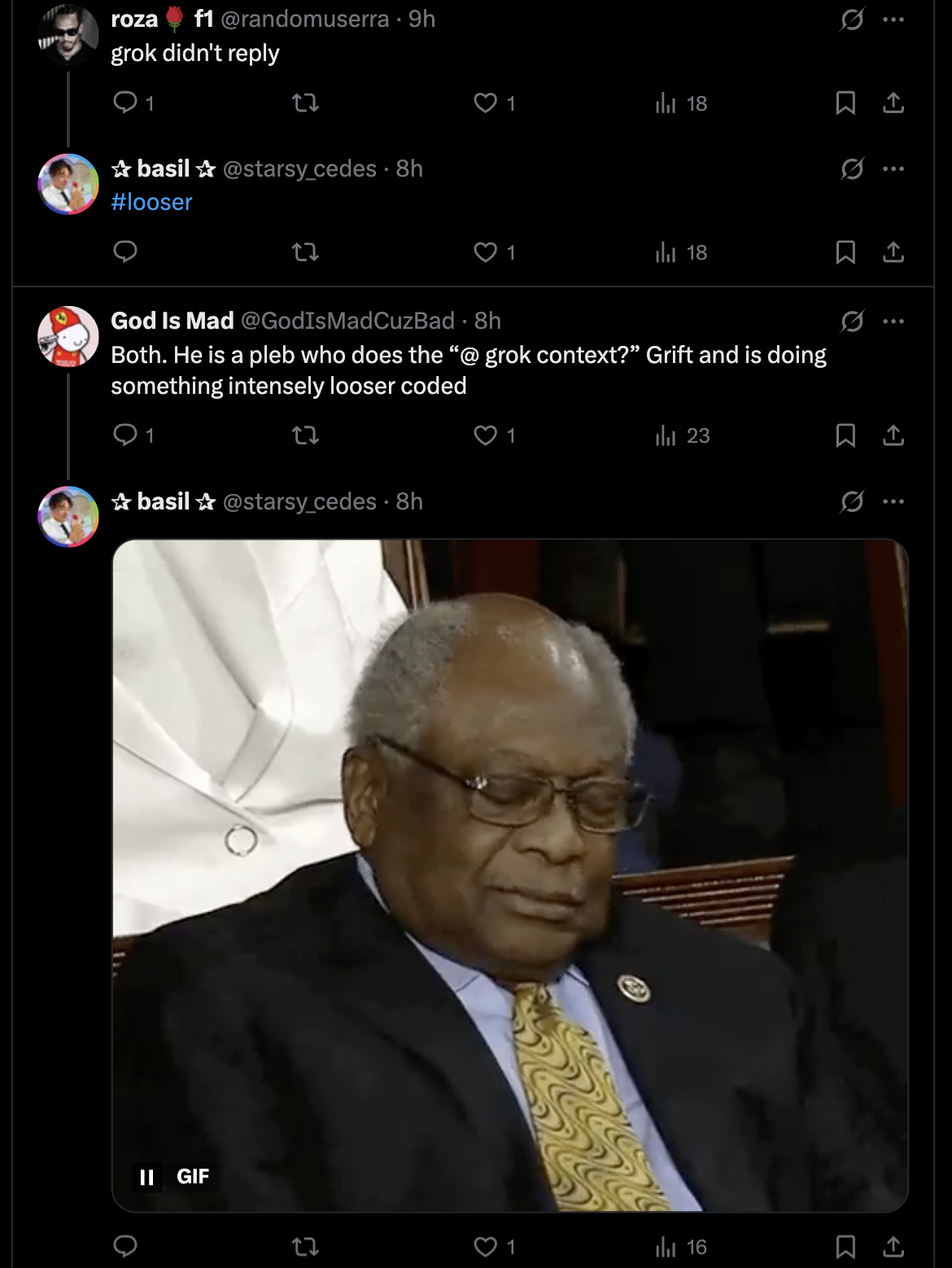Reply to God Is Mad's tweet
The image size is (952, 1268).
pyautogui.click(x=125, y=435)
